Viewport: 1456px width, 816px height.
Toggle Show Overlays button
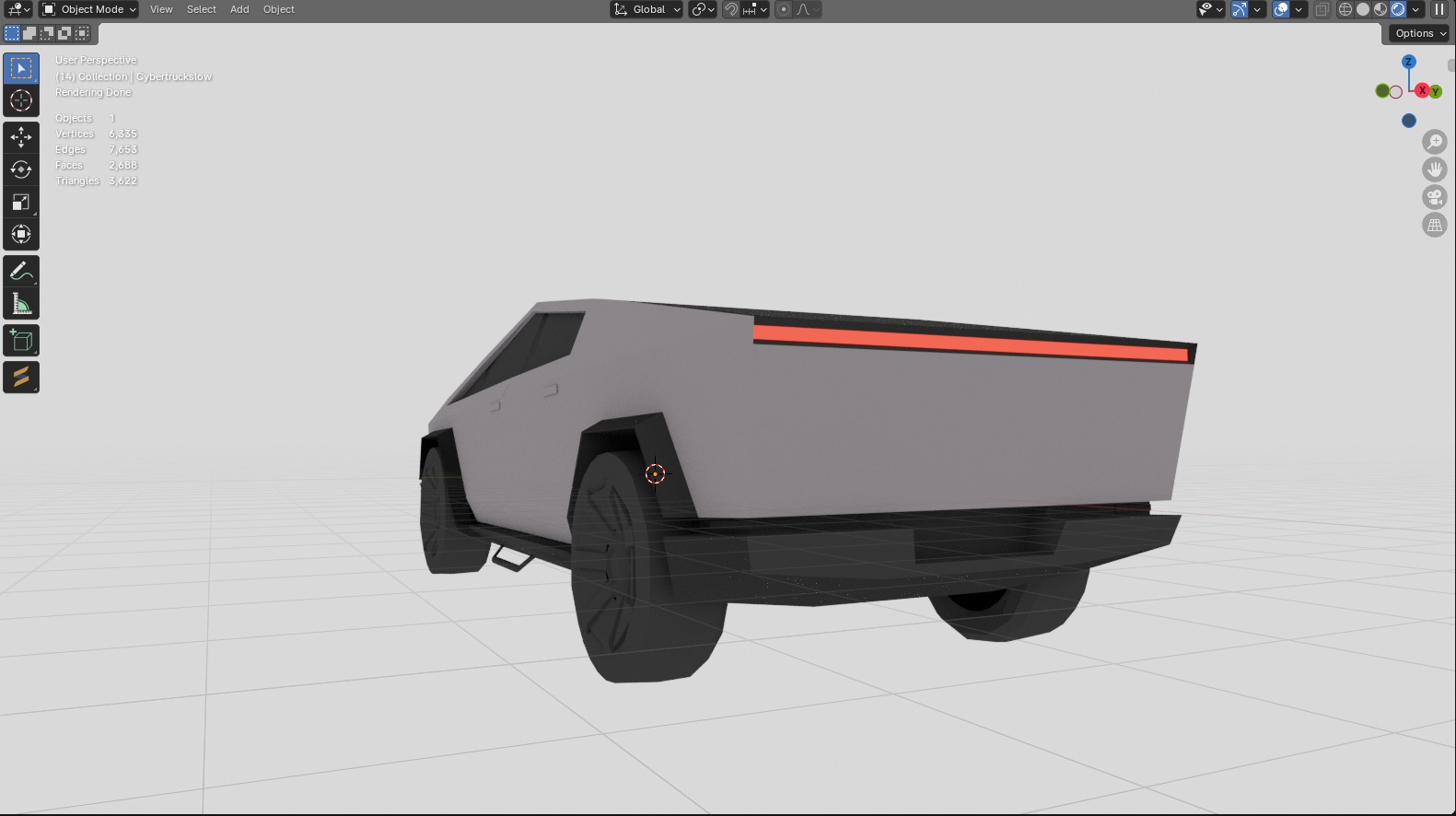coord(1281,9)
